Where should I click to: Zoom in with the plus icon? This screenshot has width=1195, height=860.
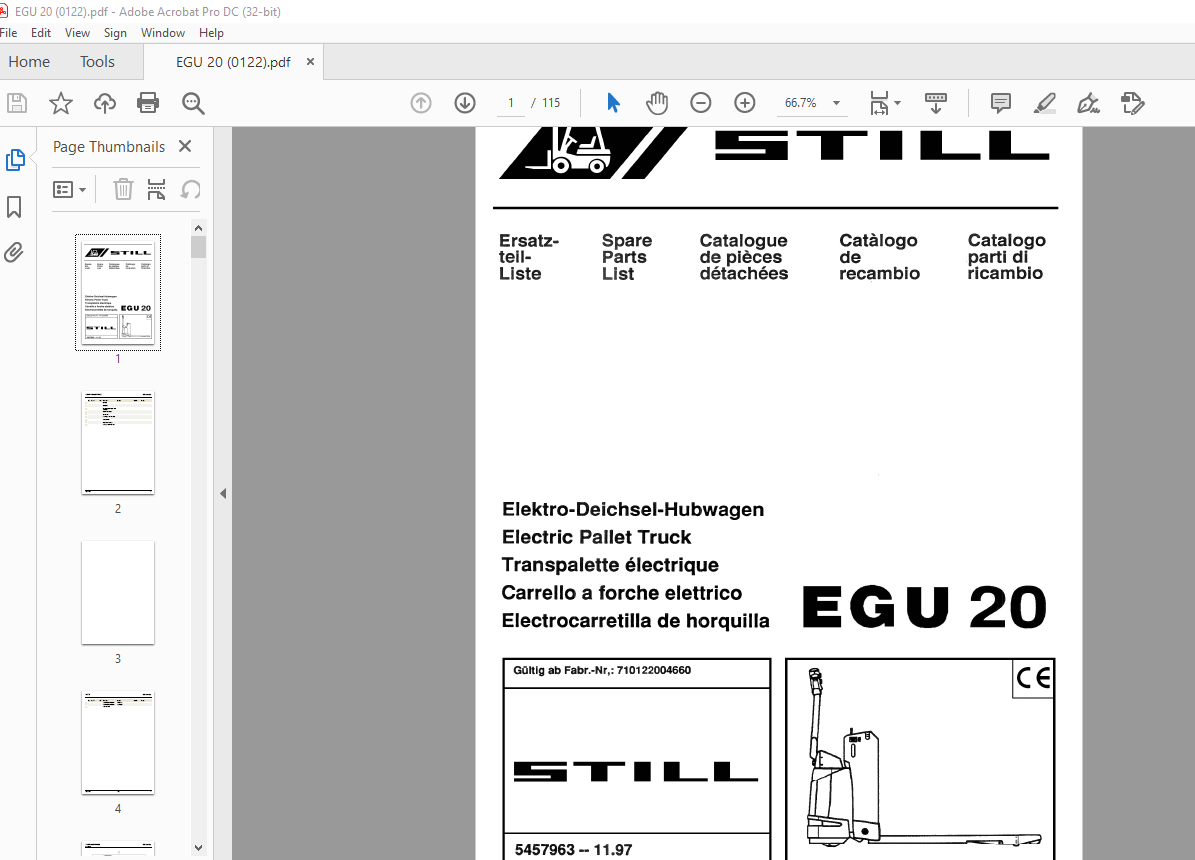pos(745,103)
